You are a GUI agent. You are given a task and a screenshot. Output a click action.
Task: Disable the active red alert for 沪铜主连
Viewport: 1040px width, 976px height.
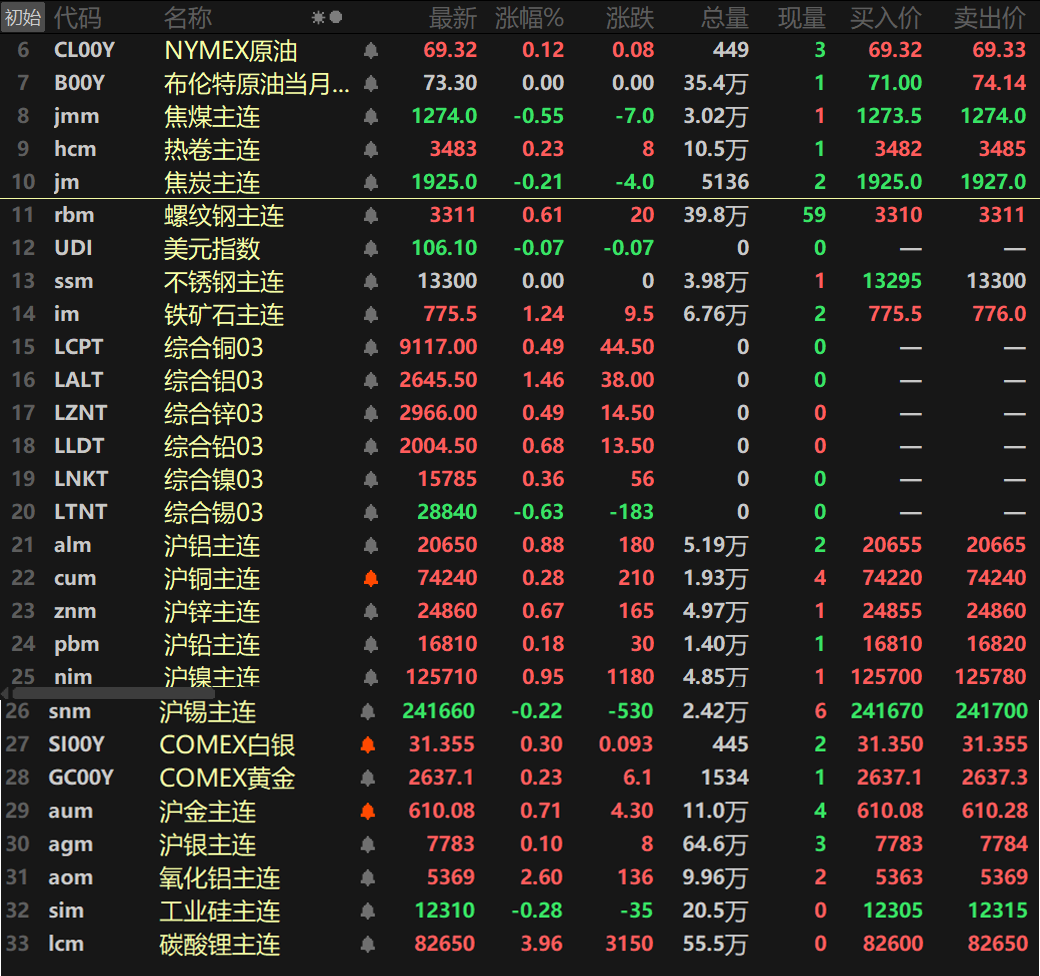[x=370, y=578]
